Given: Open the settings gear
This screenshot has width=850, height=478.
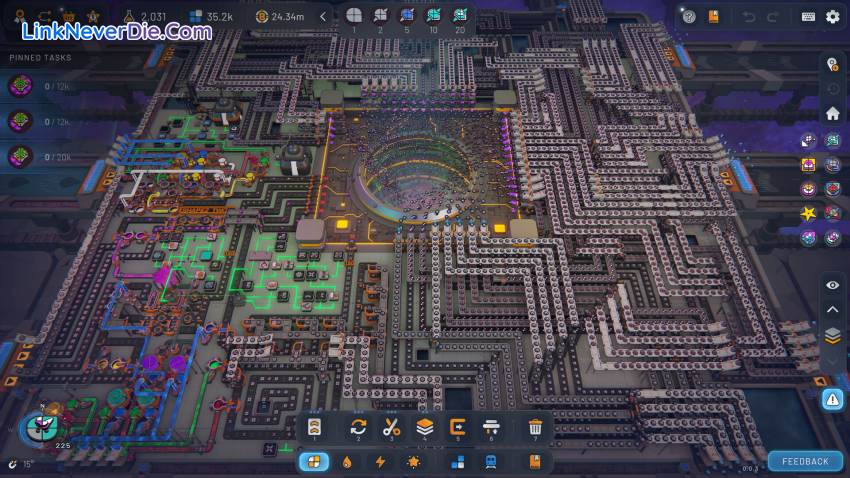Looking at the screenshot, I should (x=832, y=17).
